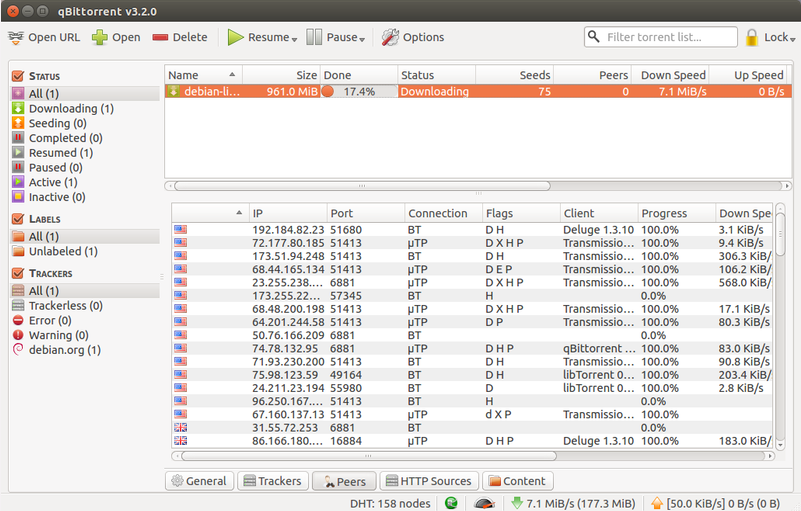
Task: Sort torrent list by Down Speed column
Action: [670, 75]
